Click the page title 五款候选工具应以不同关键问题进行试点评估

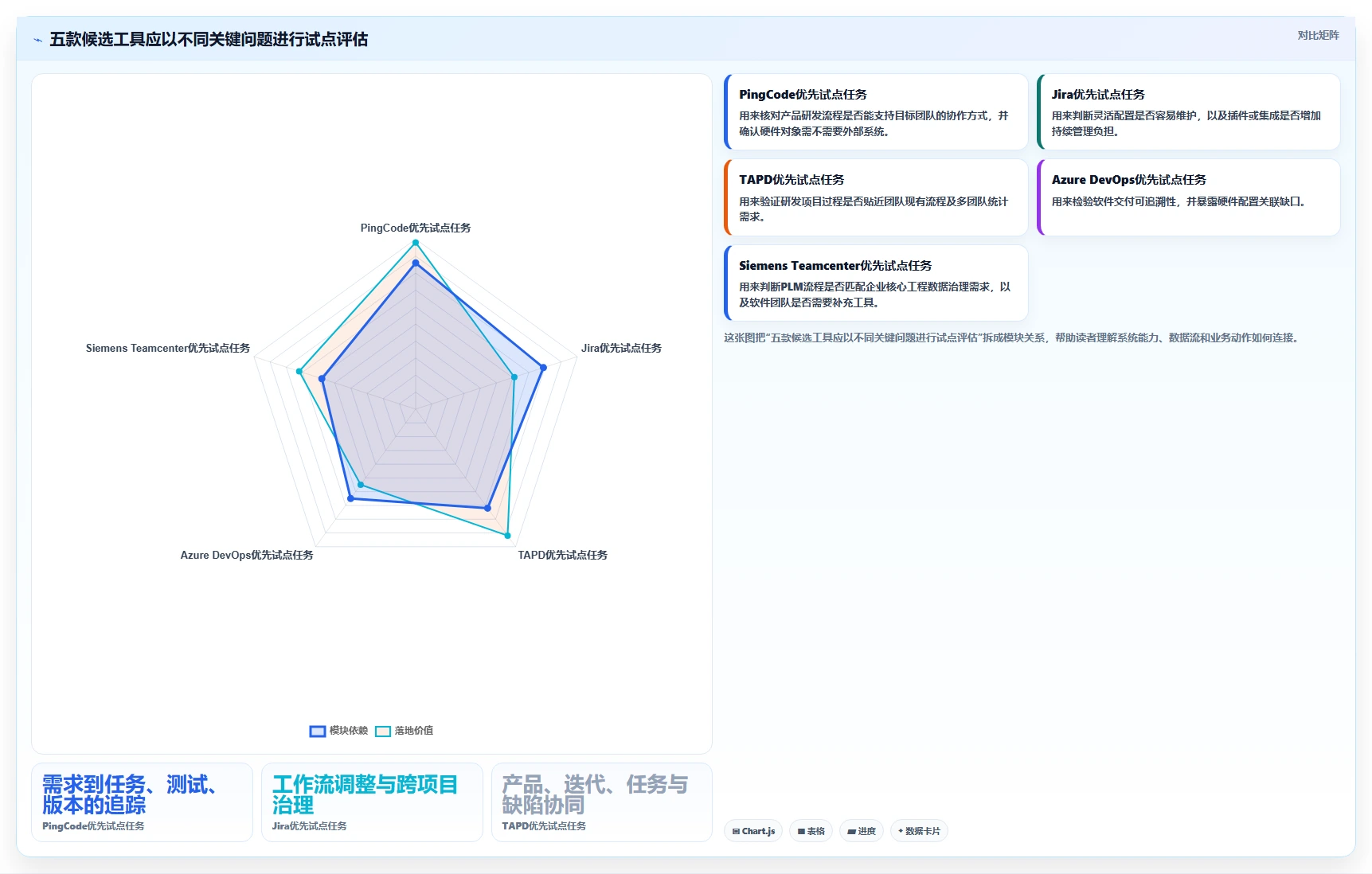(x=209, y=39)
